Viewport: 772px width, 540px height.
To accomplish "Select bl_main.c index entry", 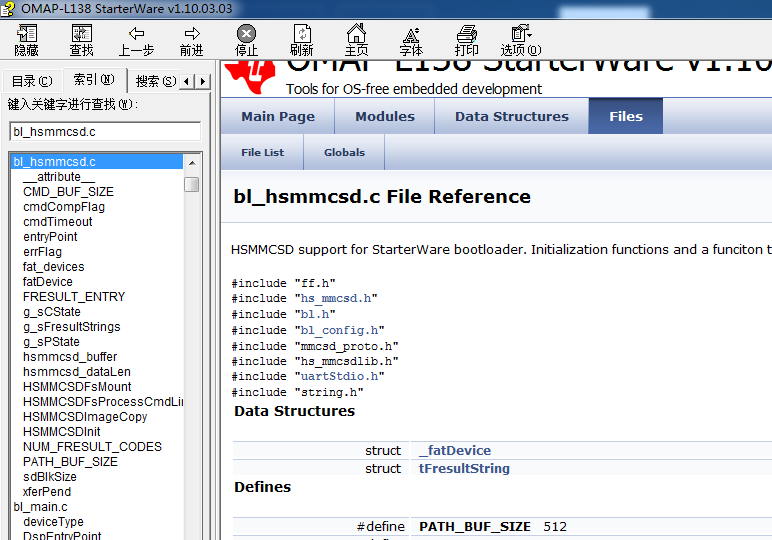I will click(40, 507).
